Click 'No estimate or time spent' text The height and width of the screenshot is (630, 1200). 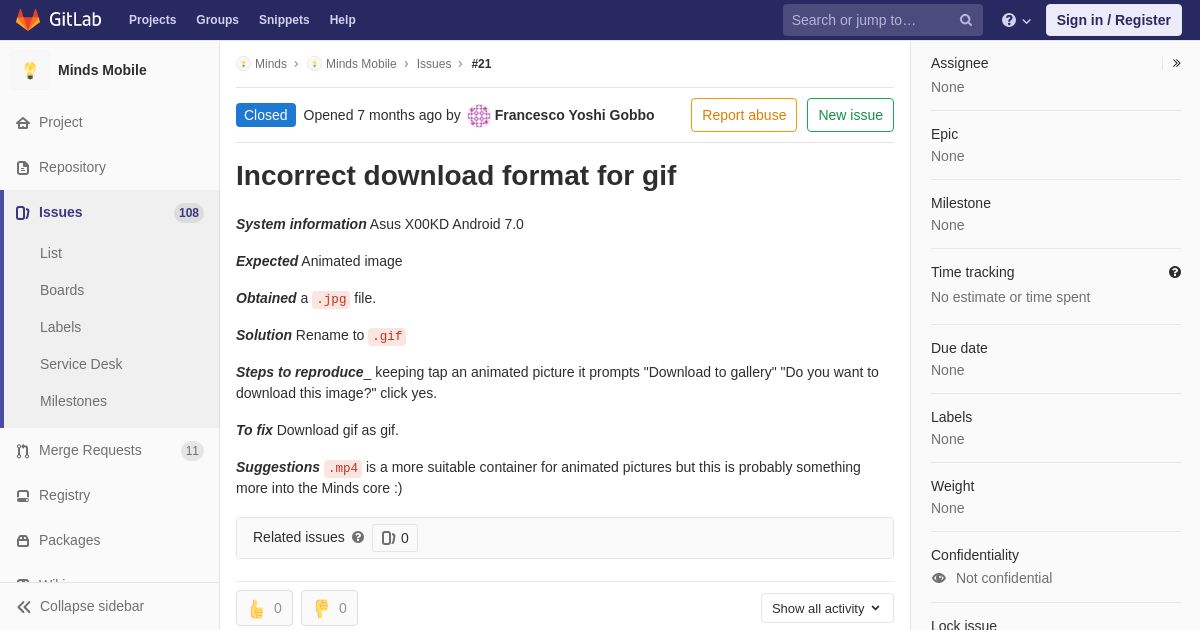[1010, 297]
